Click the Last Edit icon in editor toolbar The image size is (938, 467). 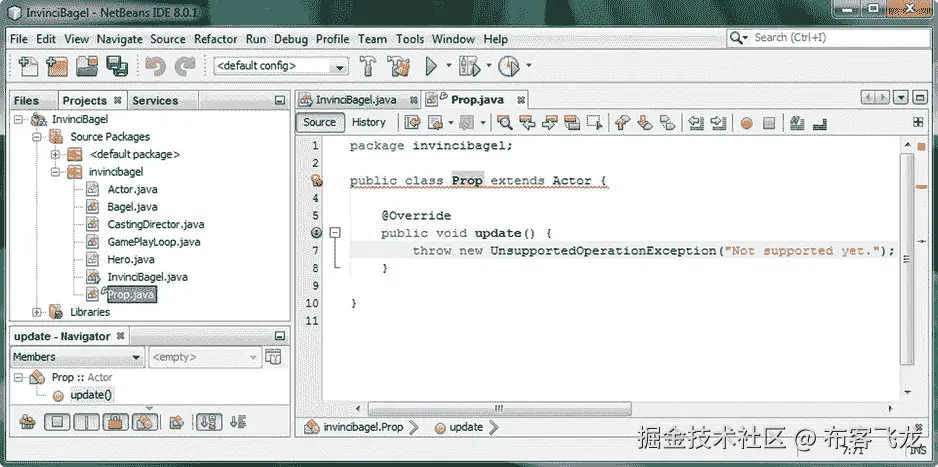pos(413,123)
